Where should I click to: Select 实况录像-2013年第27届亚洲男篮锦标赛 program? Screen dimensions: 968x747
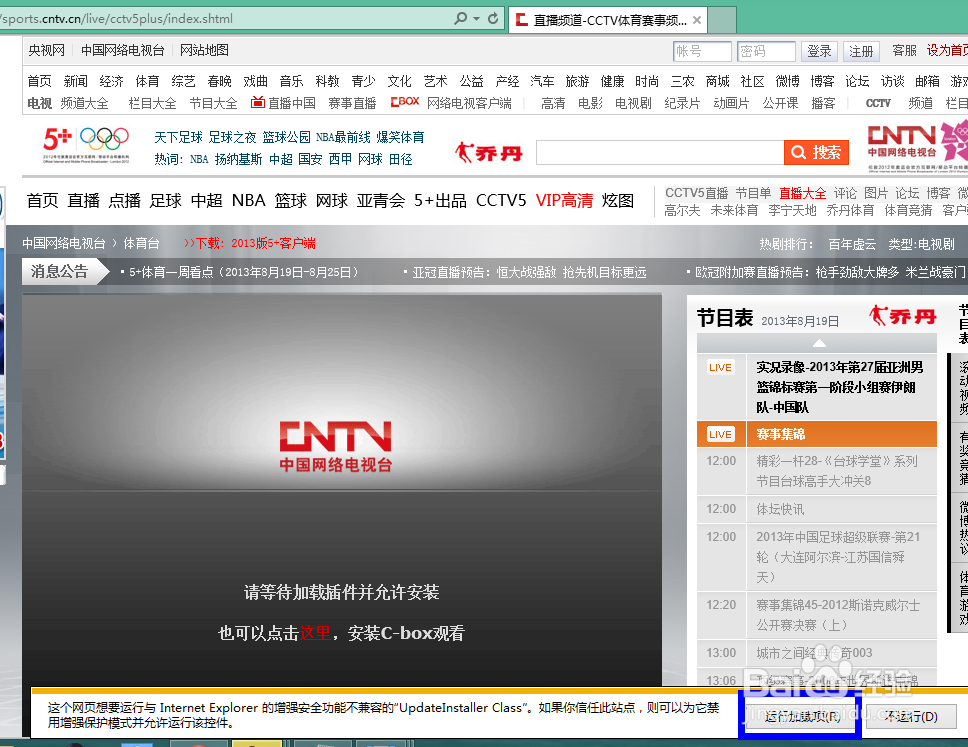(x=840, y=387)
